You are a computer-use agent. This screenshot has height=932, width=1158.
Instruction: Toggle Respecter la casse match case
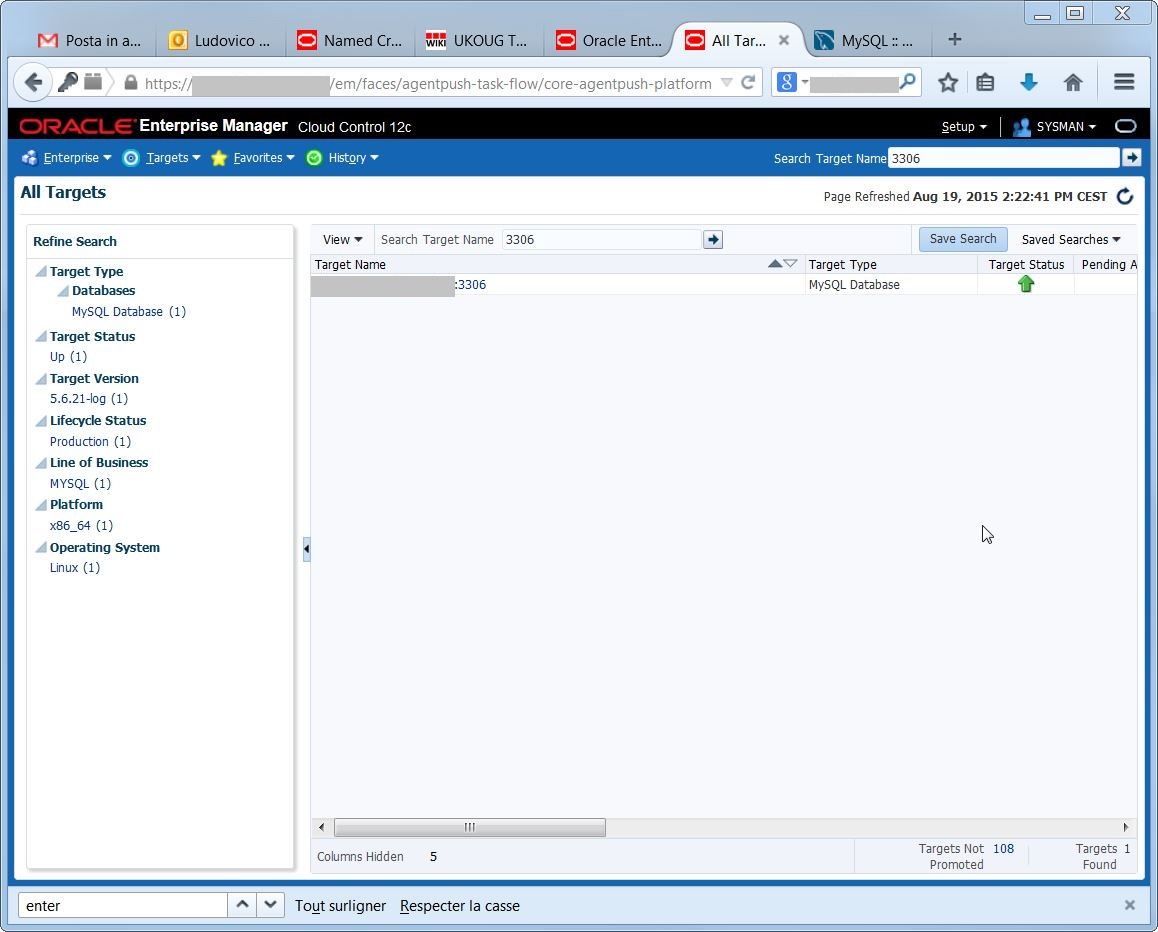(x=459, y=905)
